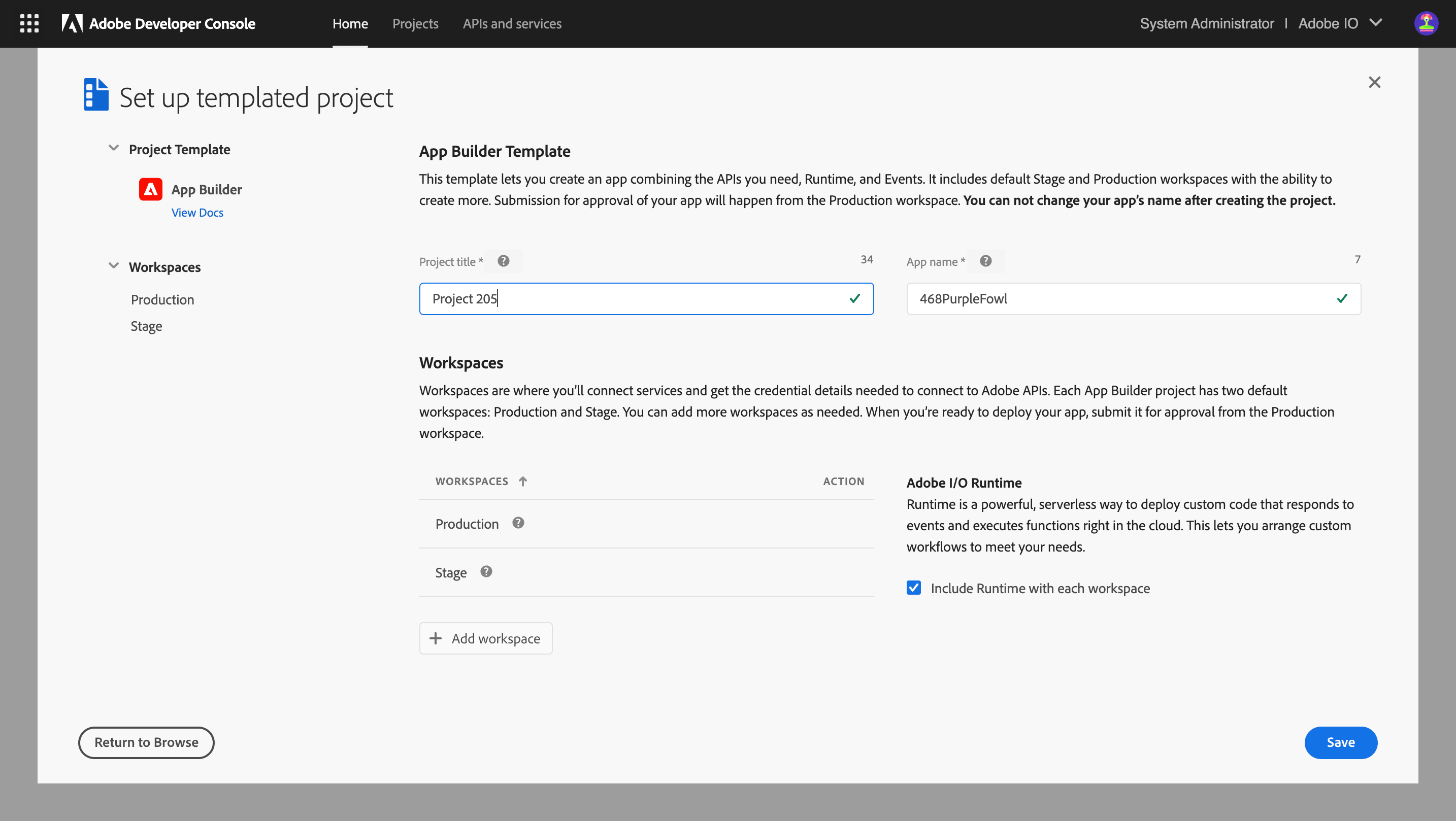
Task: Click help icon next to Project title
Action: coord(503,261)
